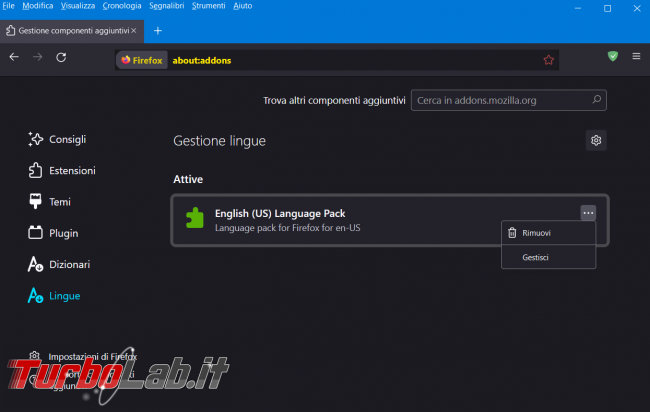Open the Cronologia menu
The height and width of the screenshot is (412, 650).
[x=122, y=6]
